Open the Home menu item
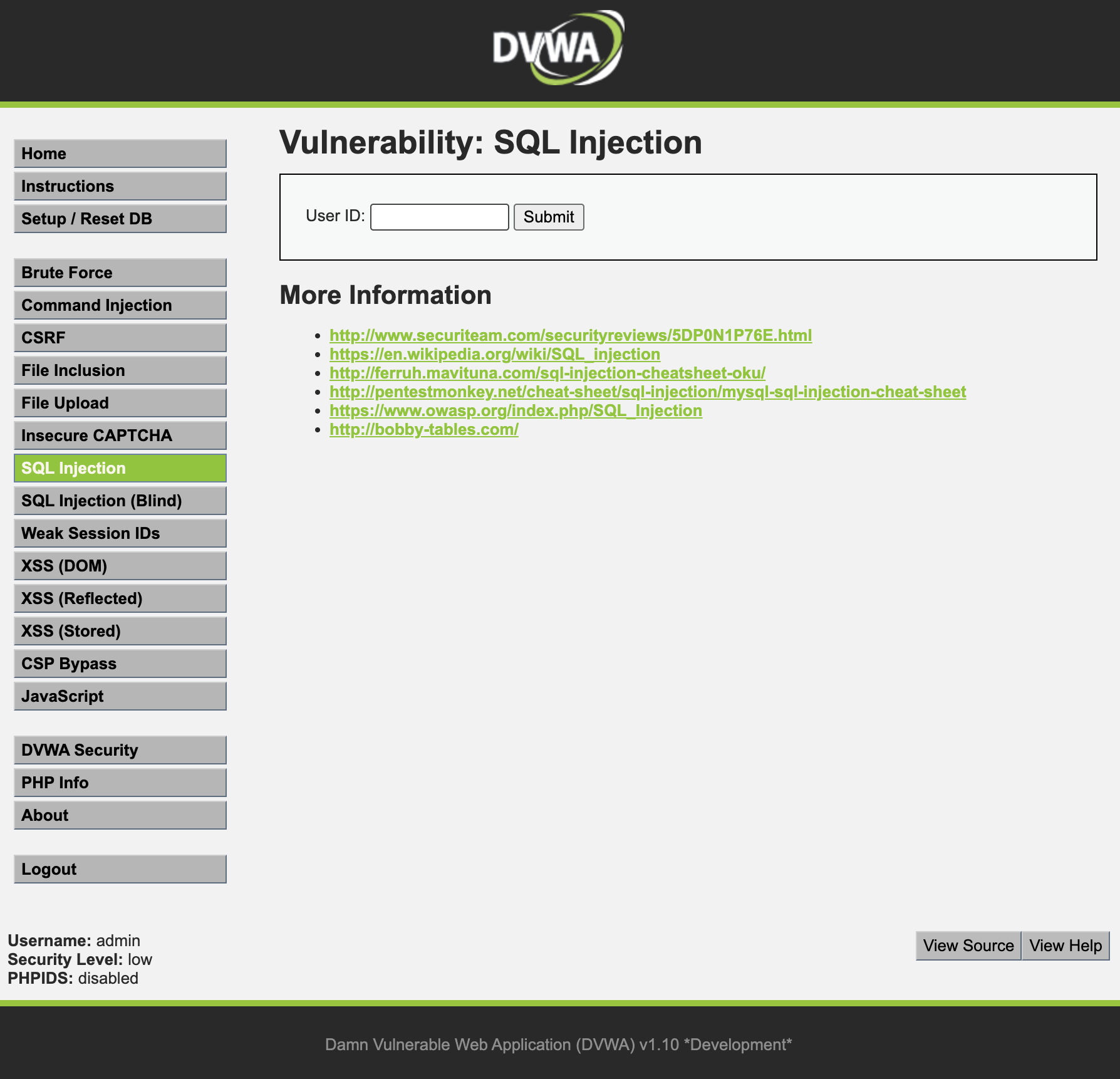 (120, 154)
